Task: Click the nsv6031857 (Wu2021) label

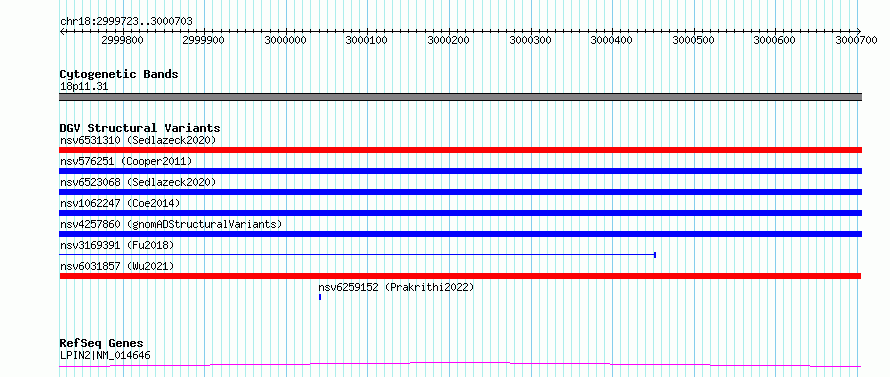Action: [117, 266]
